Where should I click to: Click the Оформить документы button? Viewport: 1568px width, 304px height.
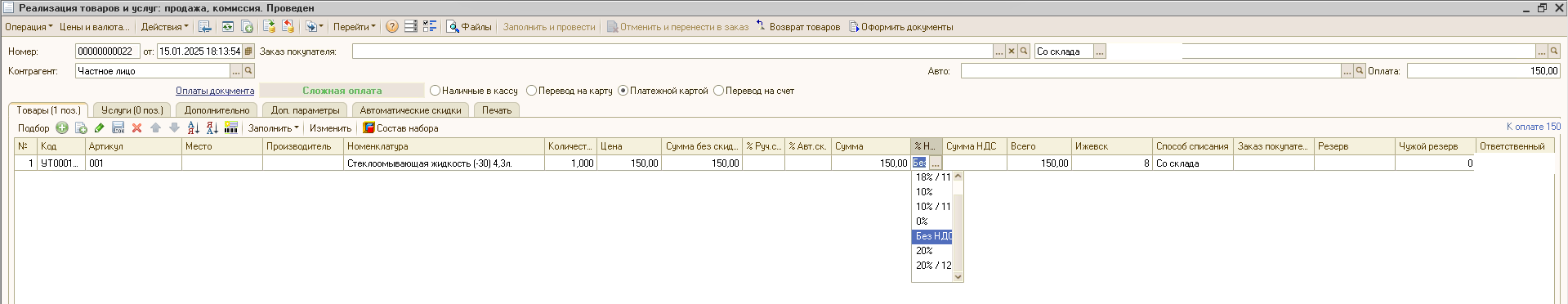point(901,27)
